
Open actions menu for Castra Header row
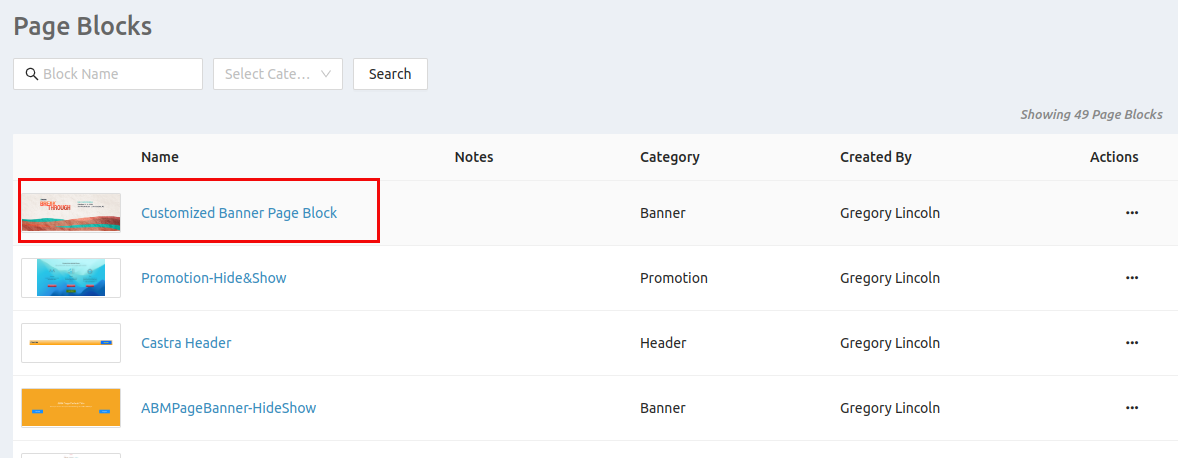[x=1131, y=343]
